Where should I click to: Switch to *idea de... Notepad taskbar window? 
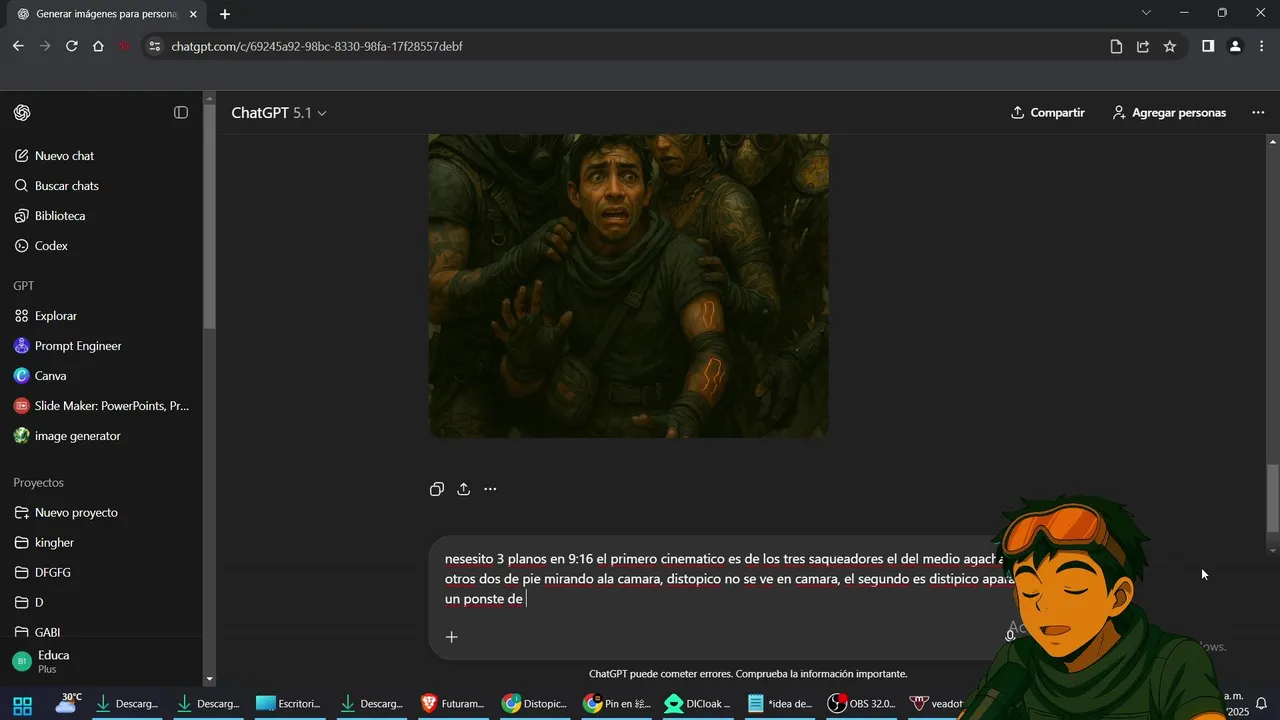(x=781, y=704)
